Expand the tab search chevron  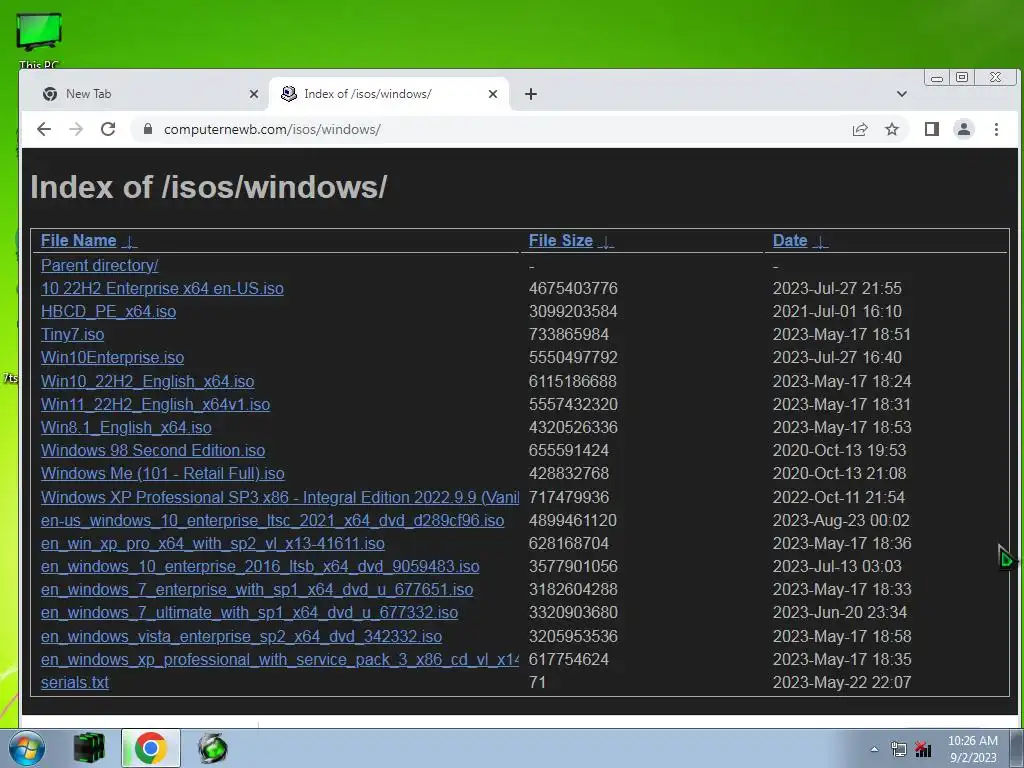tap(902, 94)
